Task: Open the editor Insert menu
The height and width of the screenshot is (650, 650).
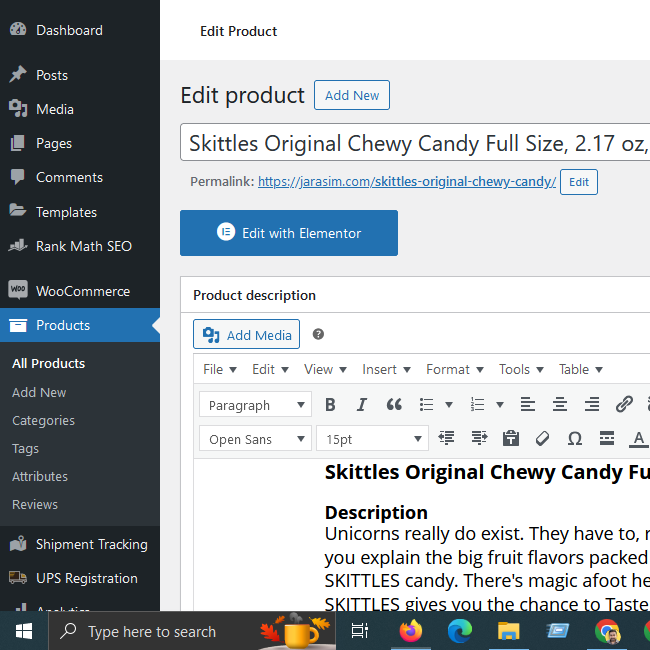Action: (386, 369)
